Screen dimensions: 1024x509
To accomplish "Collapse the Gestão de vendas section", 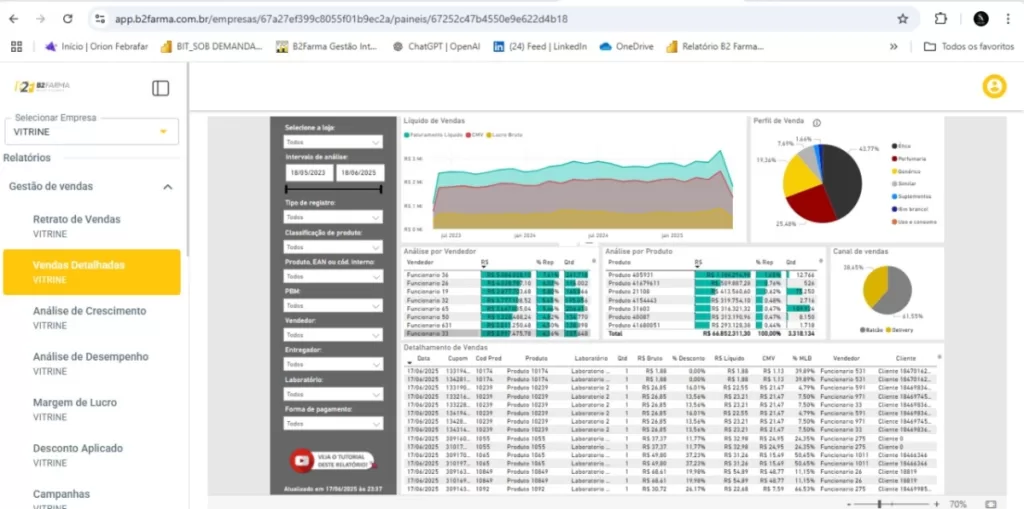I will [167, 186].
